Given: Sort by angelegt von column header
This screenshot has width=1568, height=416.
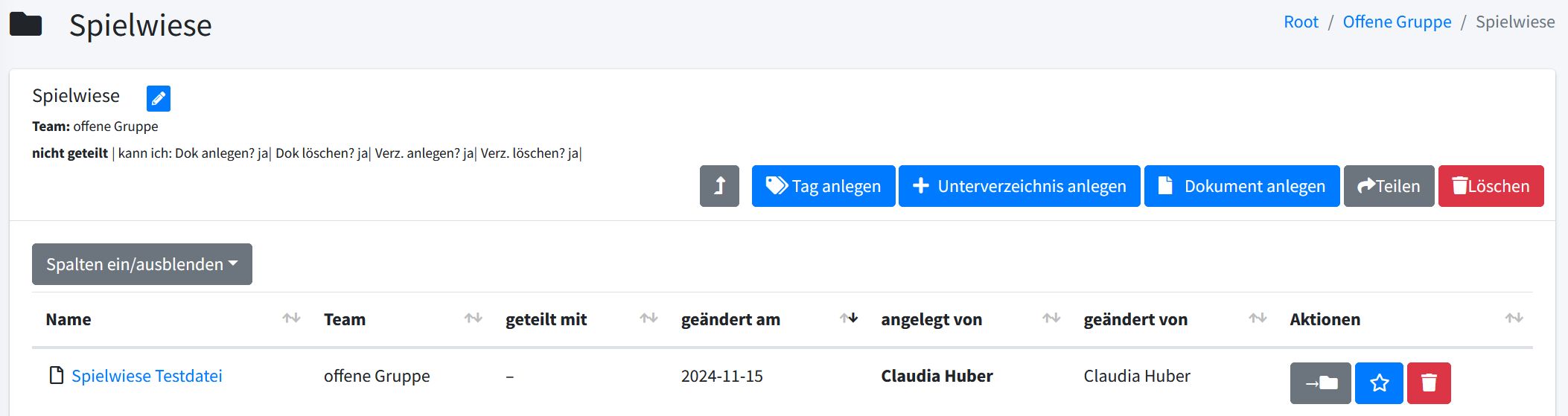Looking at the screenshot, I should (x=931, y=319).
